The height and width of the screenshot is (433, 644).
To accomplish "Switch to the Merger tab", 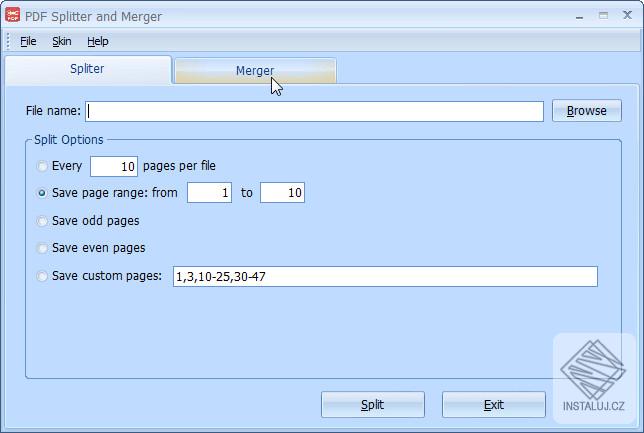I will coord(255,71).
